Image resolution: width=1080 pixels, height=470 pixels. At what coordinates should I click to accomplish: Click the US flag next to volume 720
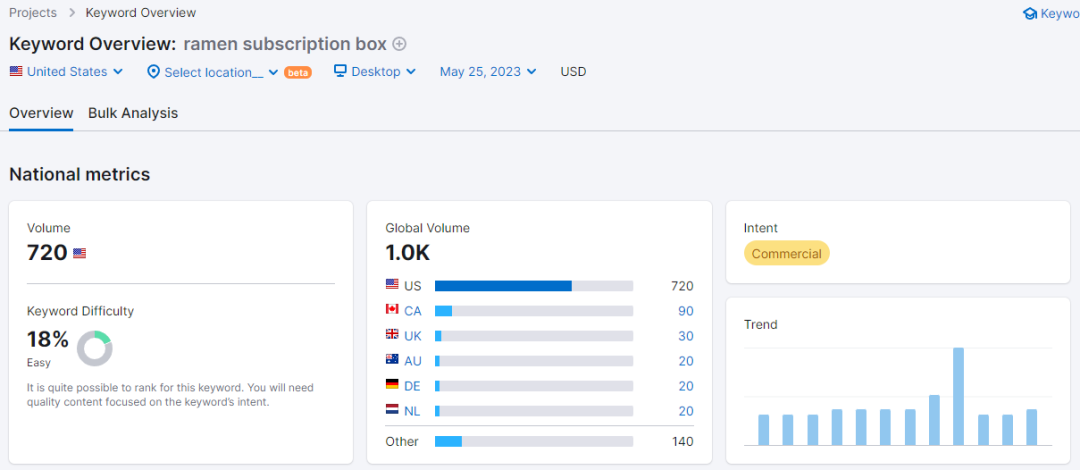coord(80,254)
